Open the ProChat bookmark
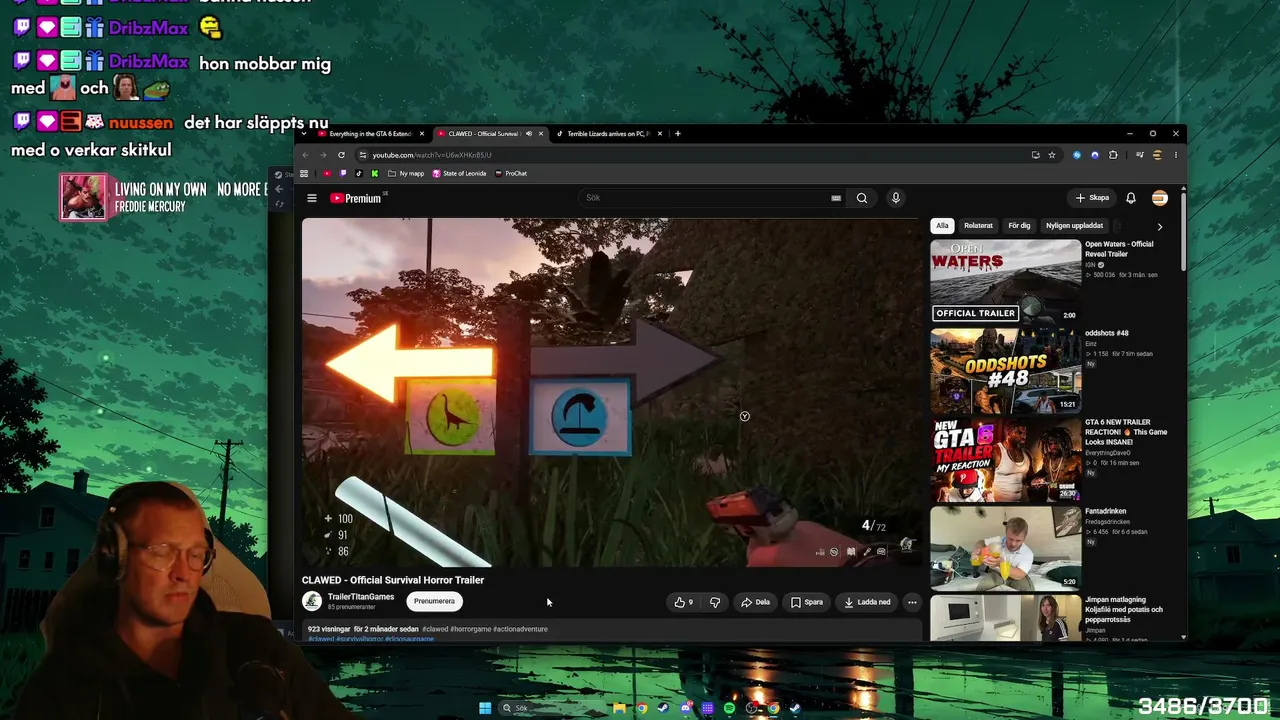 click(510, 173)
